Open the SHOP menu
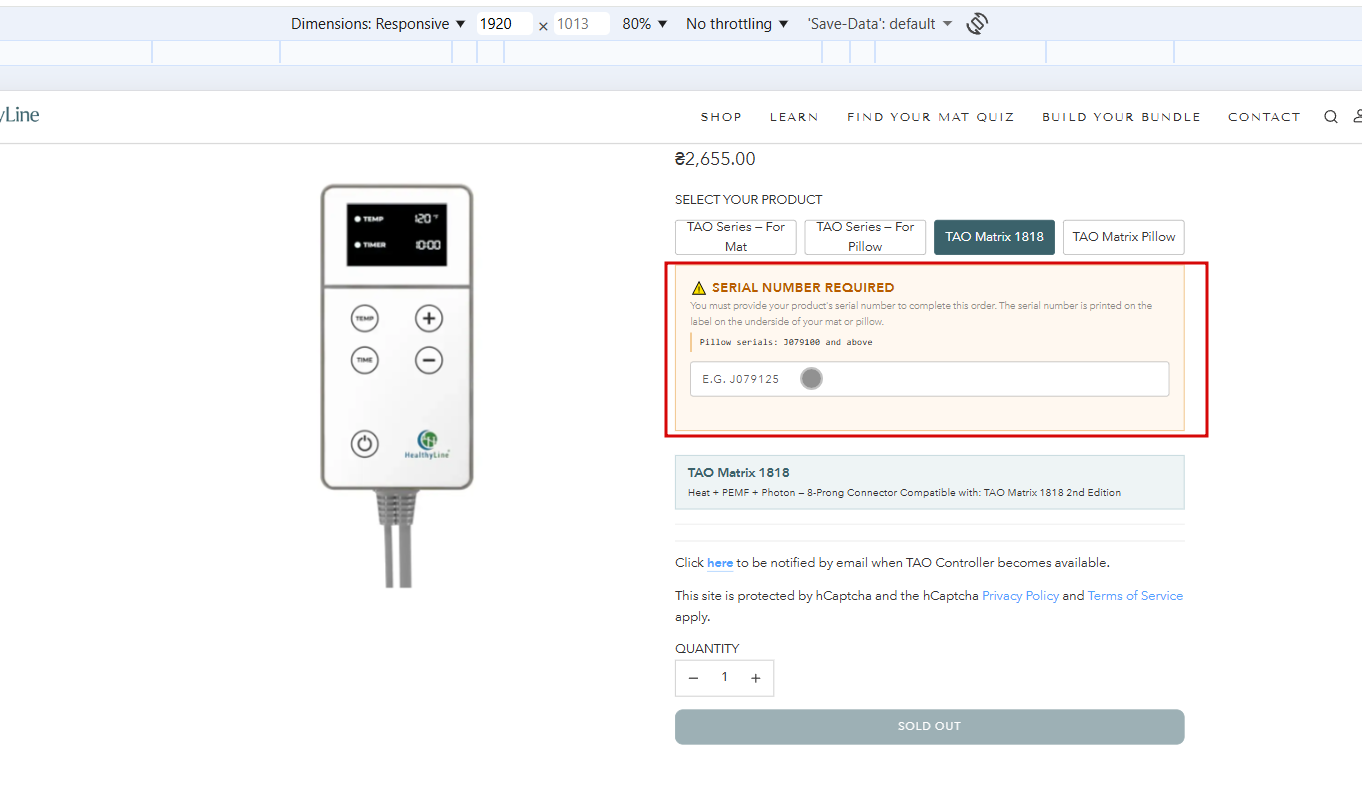The height and width of the screenshot is (800, 1362). pyautogui.click(x=721, y=117)
